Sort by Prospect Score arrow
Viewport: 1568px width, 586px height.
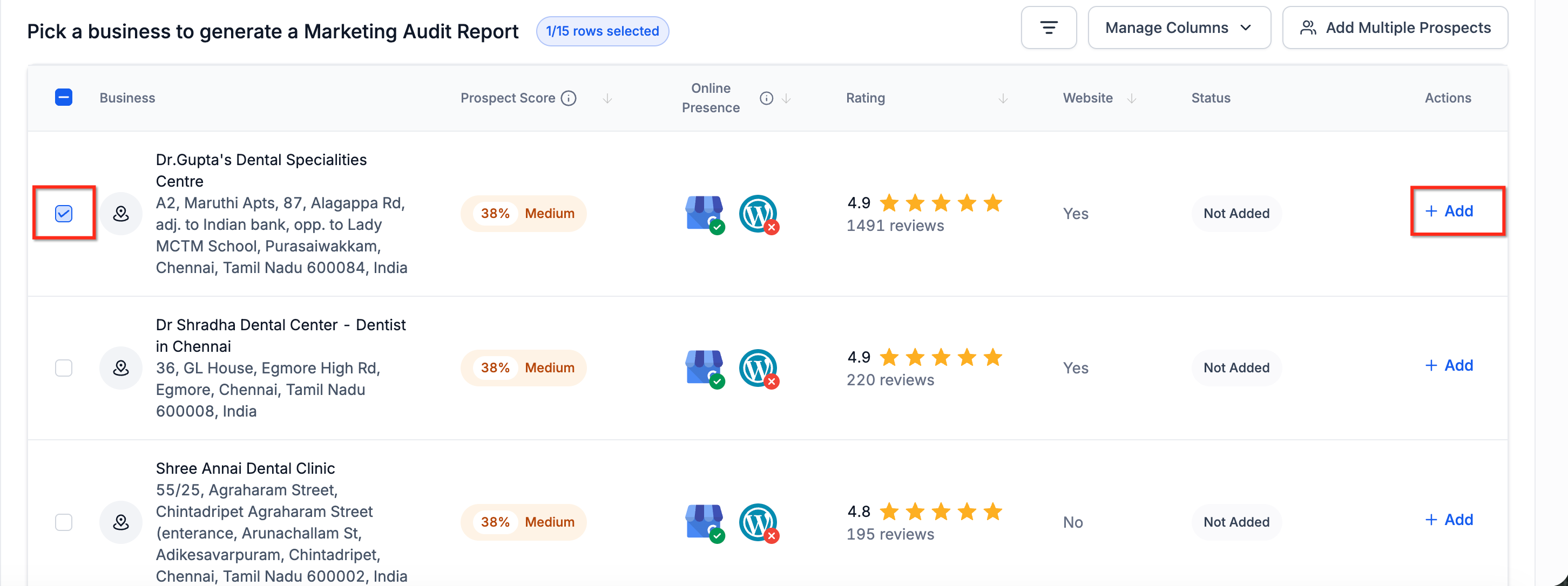(x=607, y=99)
